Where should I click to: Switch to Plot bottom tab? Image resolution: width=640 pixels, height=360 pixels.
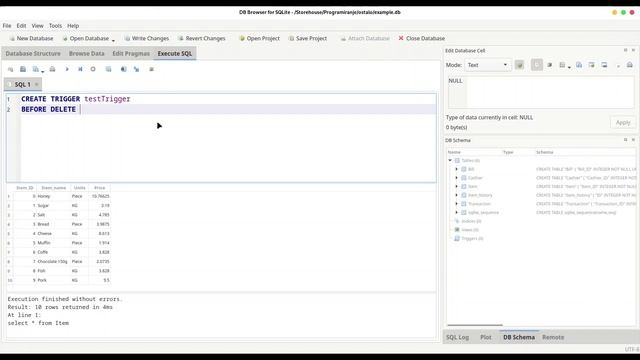pos(486,337)
